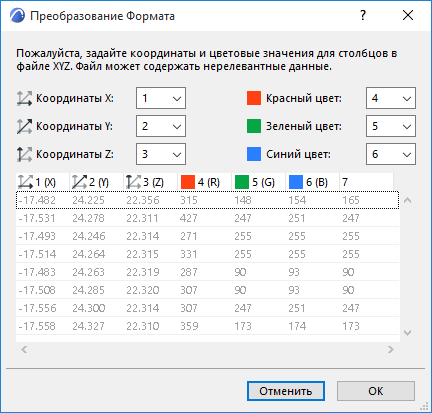Click the red swatch in 4 (R) header
This screenshot has width=432, height=413.
[188, 182]
